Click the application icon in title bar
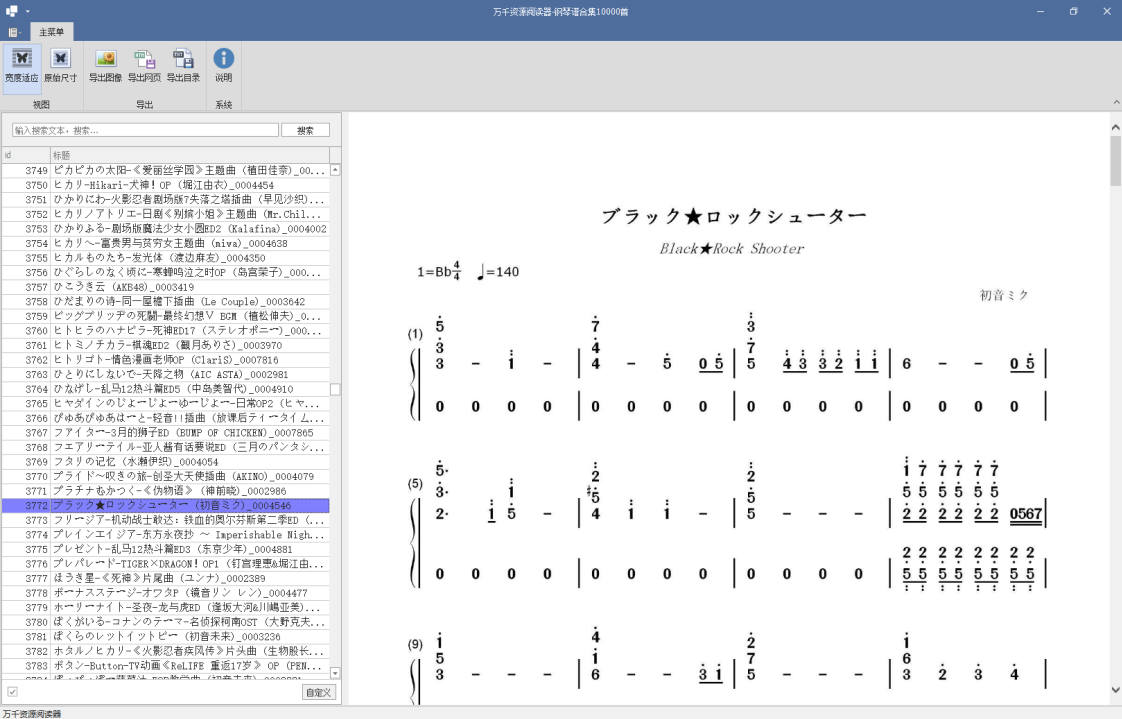Image resolution: width=1122 pixels, height=719 pixels. 11,11
